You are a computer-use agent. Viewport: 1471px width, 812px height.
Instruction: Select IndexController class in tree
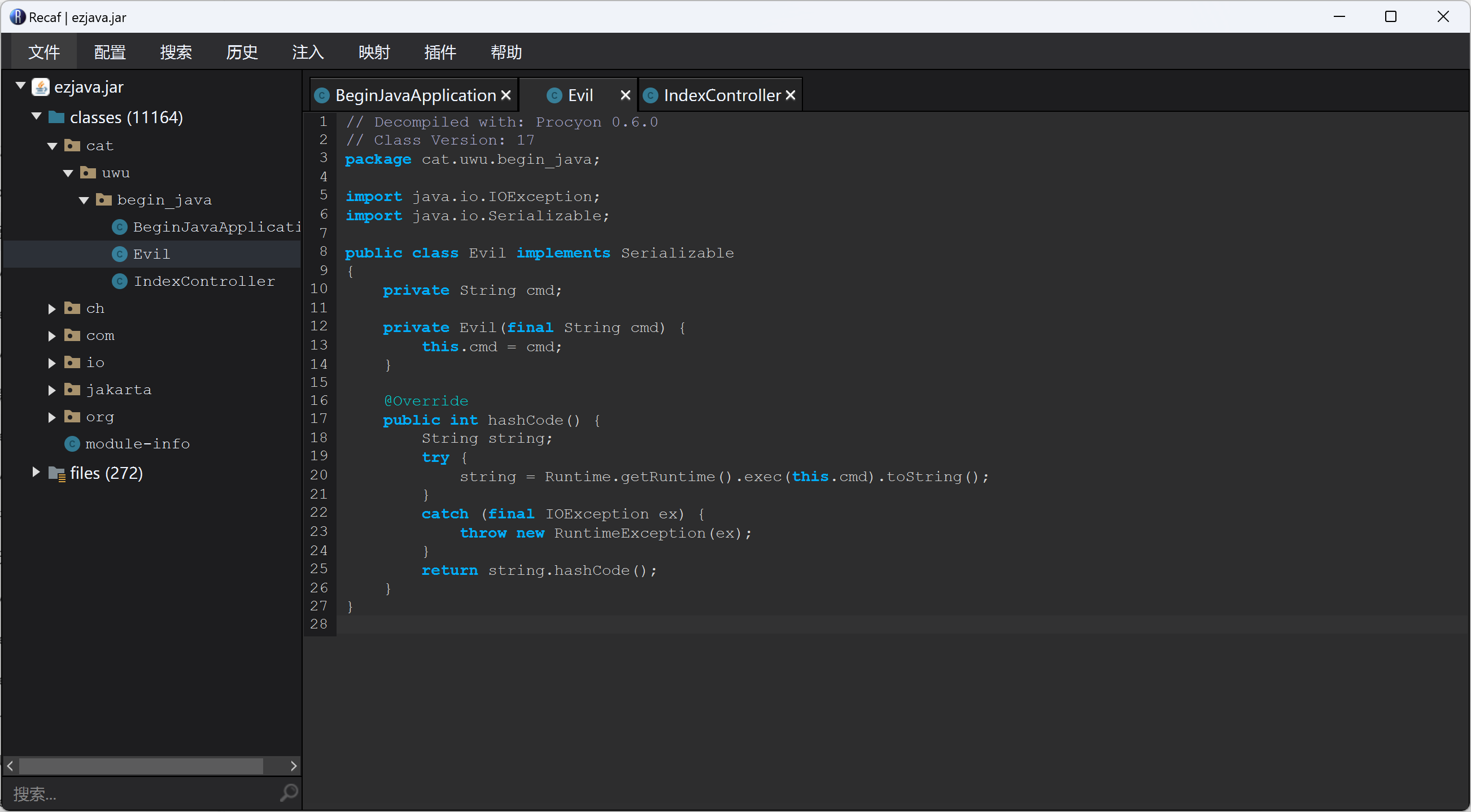click(x=204, y=282)
